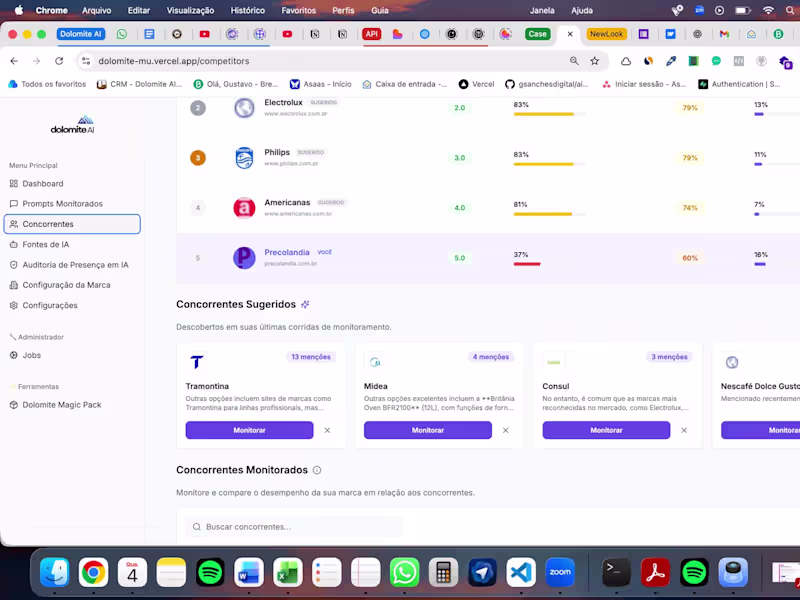Click rank badge 3 for Philips
The height and width of the screenshot is (600, 800).
point(198,158)
